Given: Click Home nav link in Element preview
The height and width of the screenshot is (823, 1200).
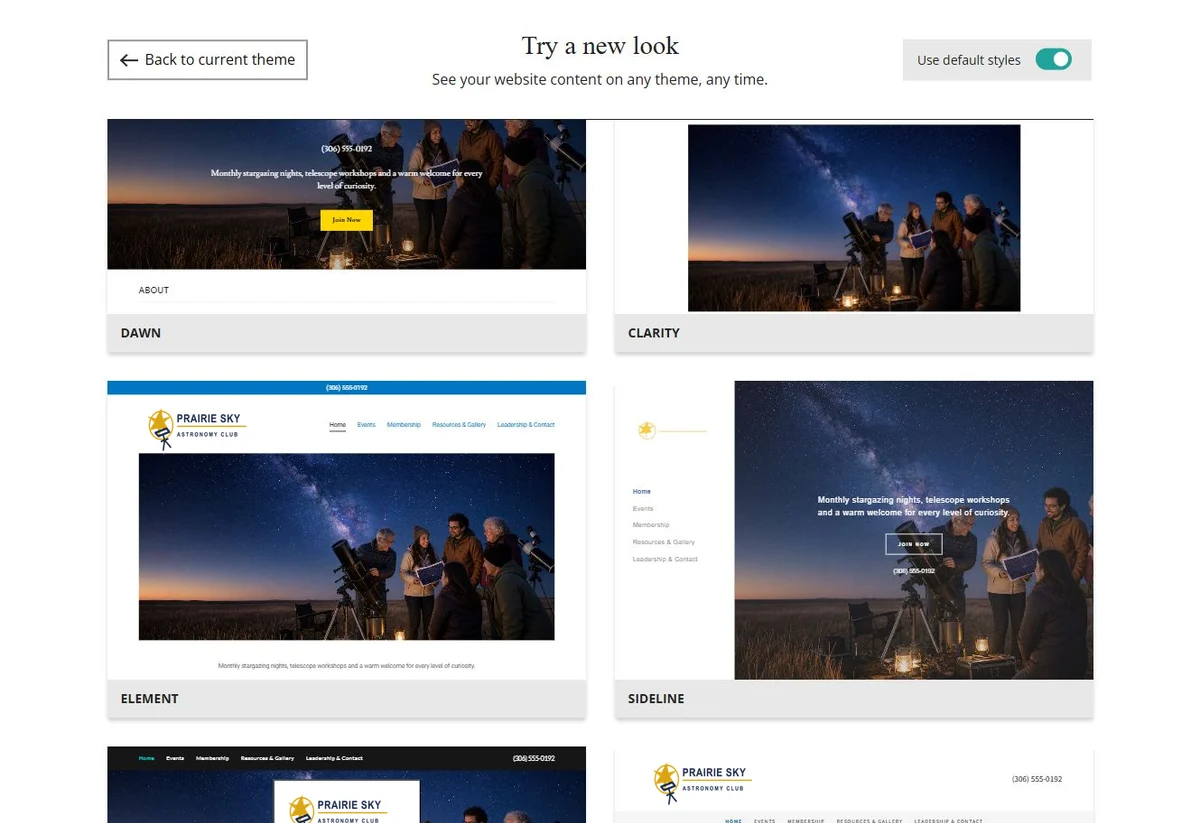Looking at the screenshot, I should click(338, 425).
